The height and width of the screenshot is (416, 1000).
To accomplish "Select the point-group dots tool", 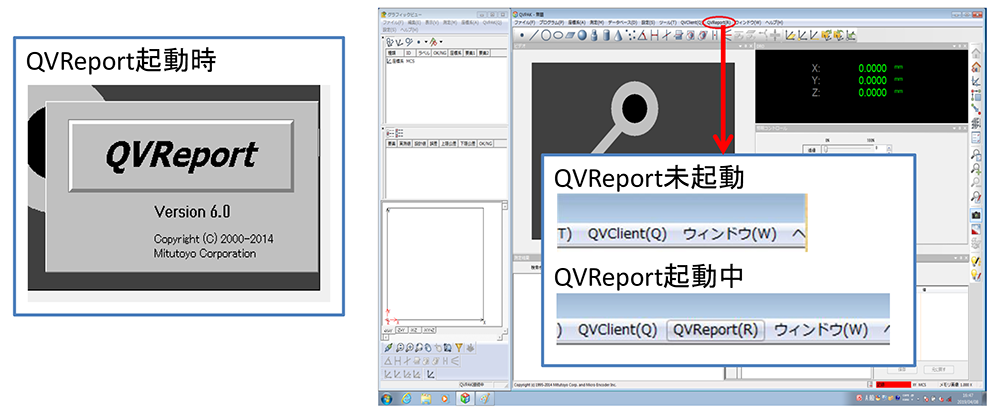I will (631, 36).
